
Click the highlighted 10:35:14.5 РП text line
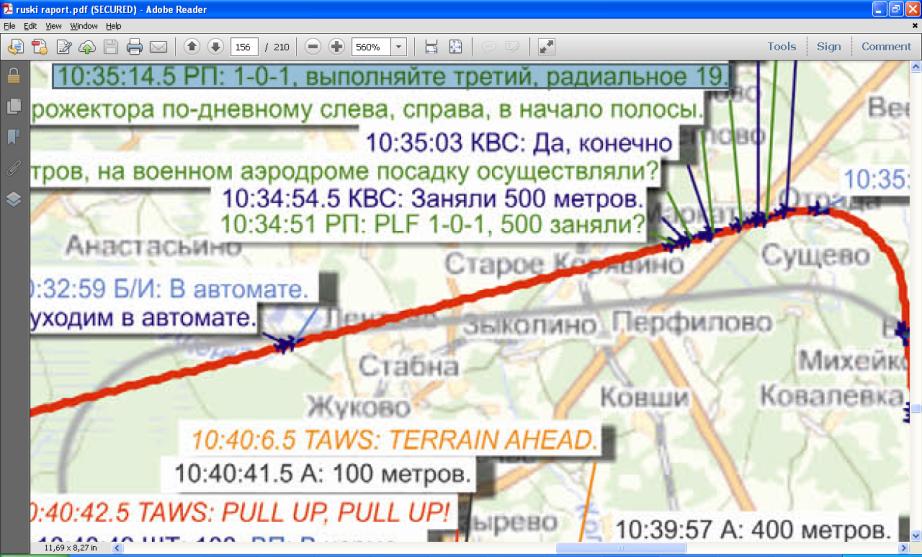click(x=390, y=76)
